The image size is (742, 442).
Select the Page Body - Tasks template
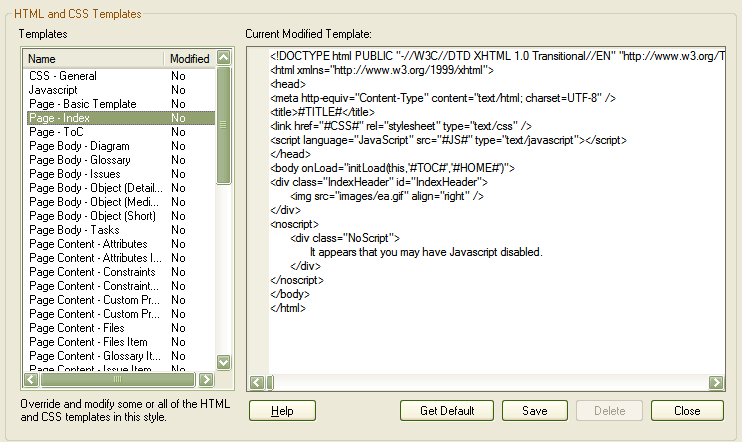click(x=121, y=230)
